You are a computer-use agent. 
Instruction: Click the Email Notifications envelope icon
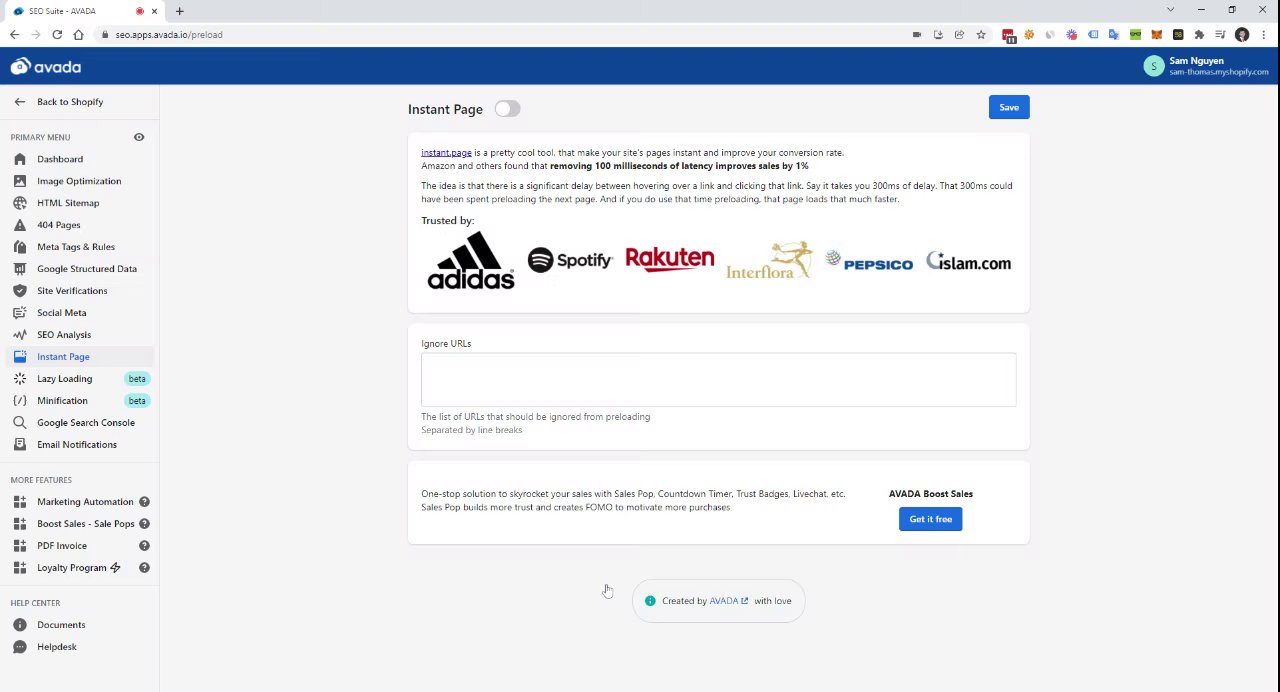tap(20, 445)
